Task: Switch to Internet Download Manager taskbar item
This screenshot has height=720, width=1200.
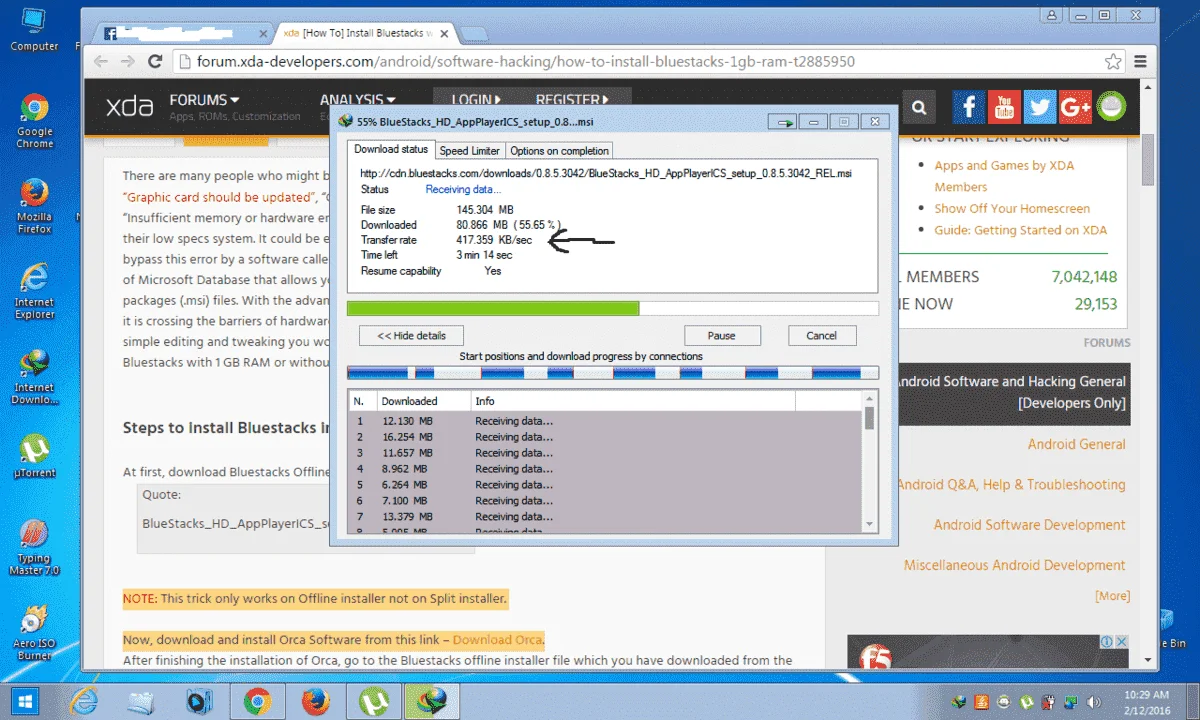Action: click(431, 702)
